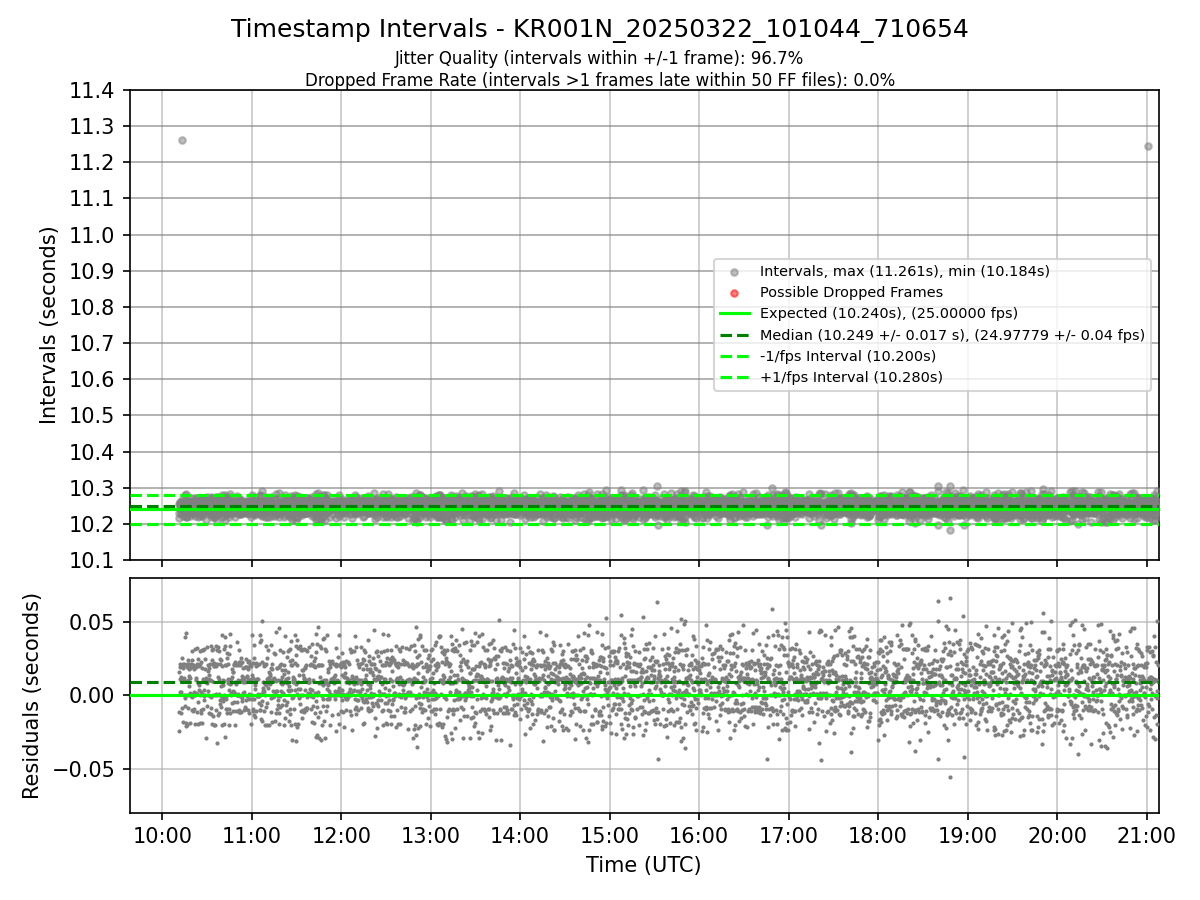This screenshot has height=900, width=1200.
Task: Click the '18:00' x-axis tick label
Action: (878, 835)
